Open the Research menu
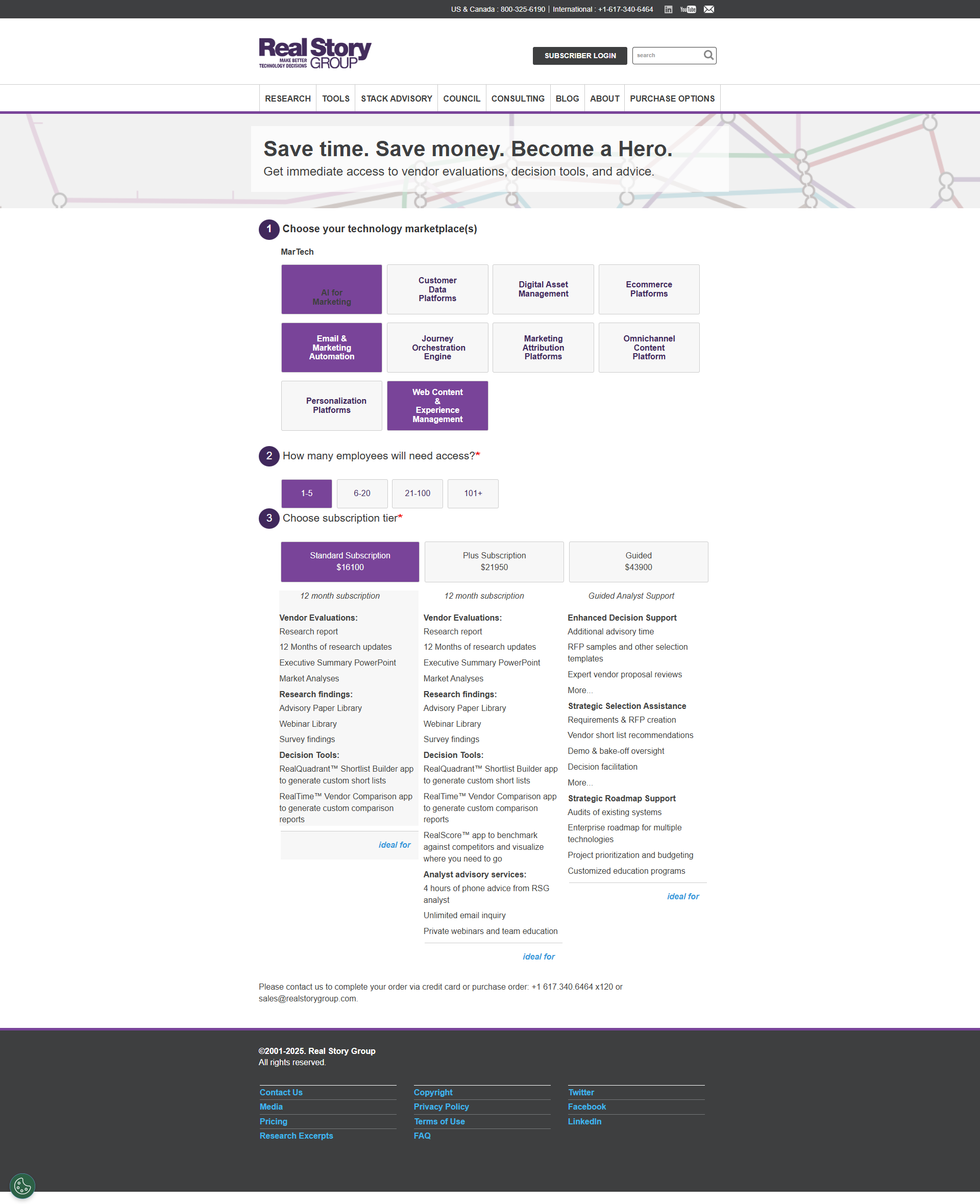The image size is (980, 1204). (287, 98)
